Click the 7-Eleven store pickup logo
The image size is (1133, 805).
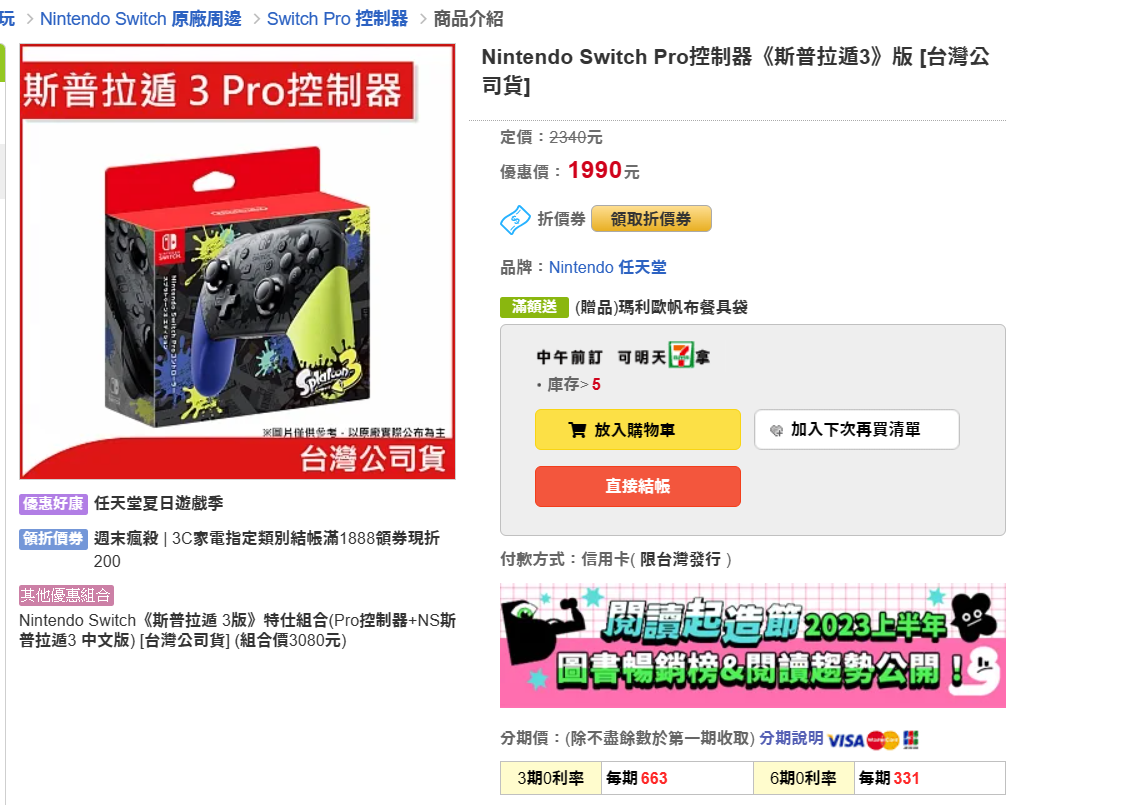(x=681, y=355)
